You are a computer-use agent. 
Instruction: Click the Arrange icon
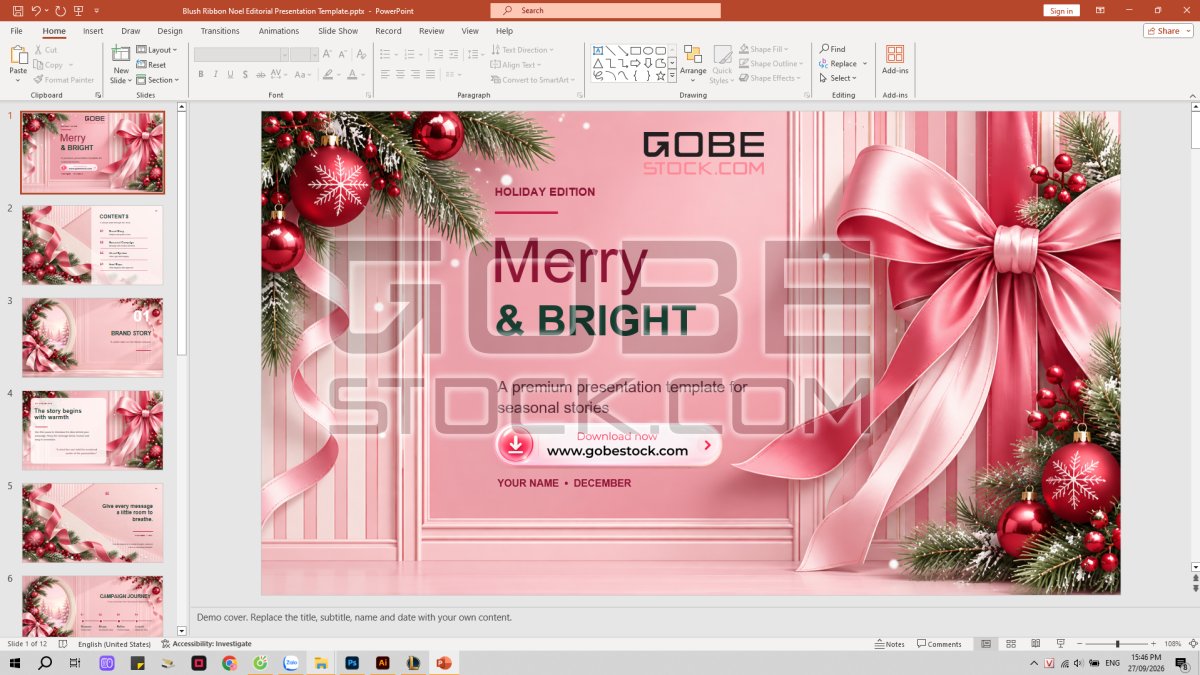pyautogui.click(x=693, y=55)
